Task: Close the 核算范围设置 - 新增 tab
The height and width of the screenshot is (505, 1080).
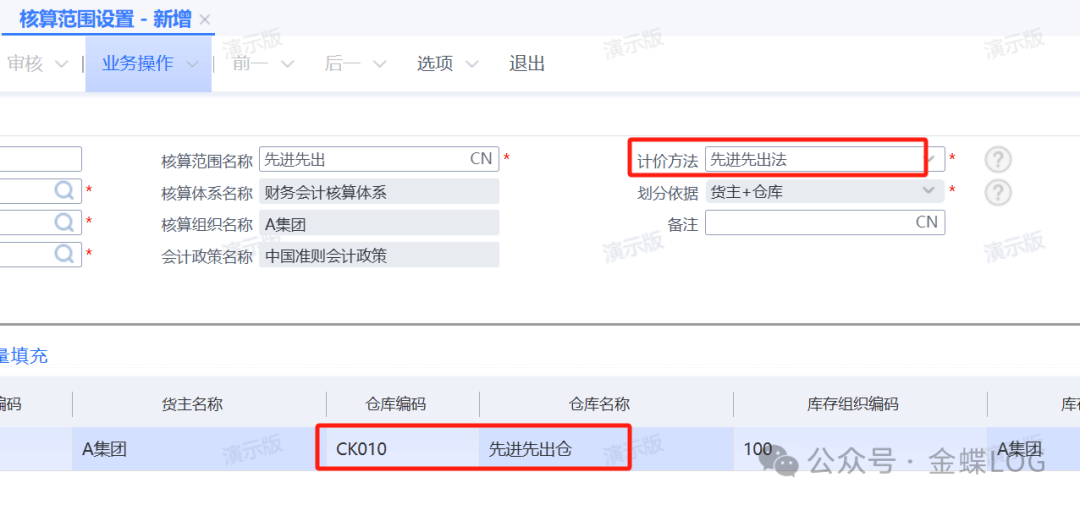Action: coord(205,19)
